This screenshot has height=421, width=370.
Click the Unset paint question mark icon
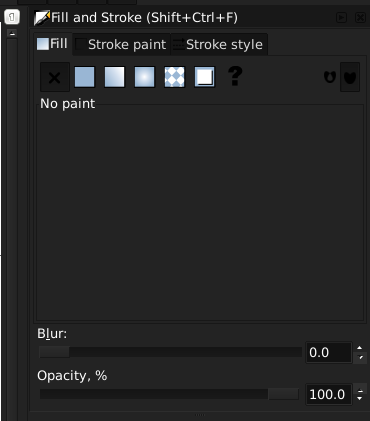235,76
